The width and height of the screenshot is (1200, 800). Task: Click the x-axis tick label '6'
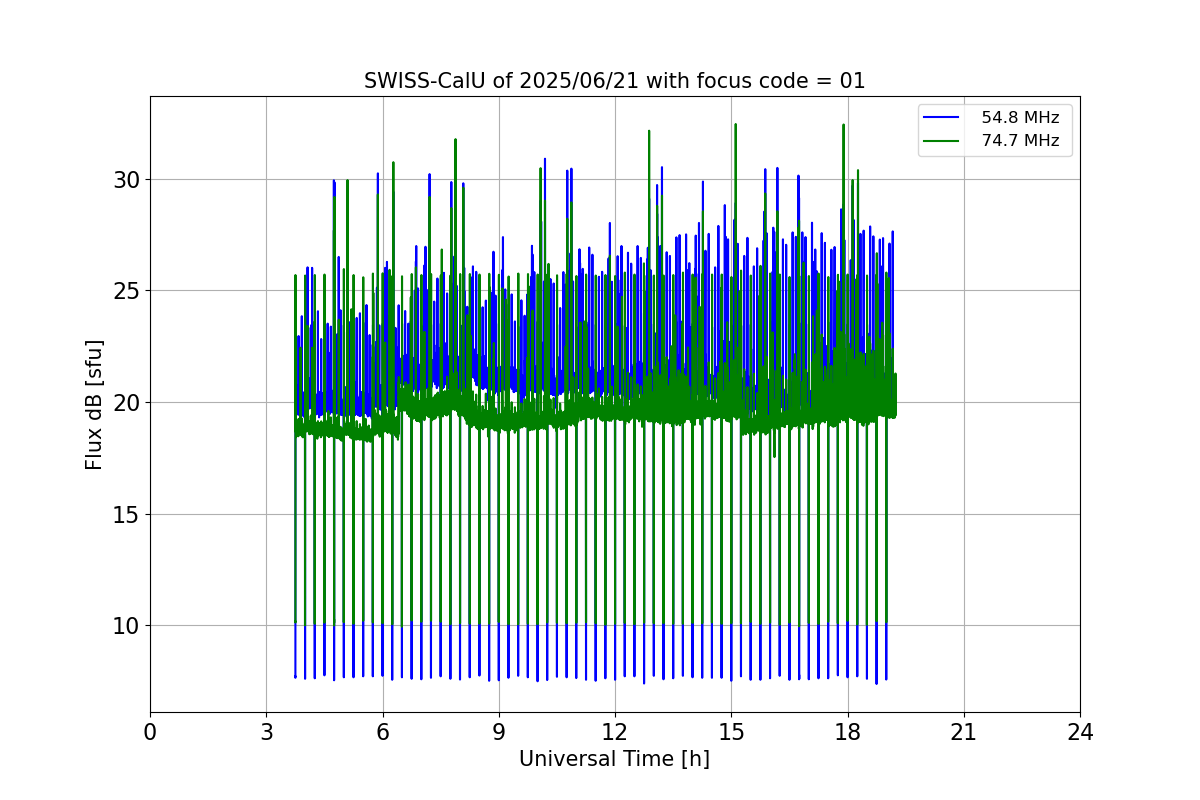[x=382, y=732]
